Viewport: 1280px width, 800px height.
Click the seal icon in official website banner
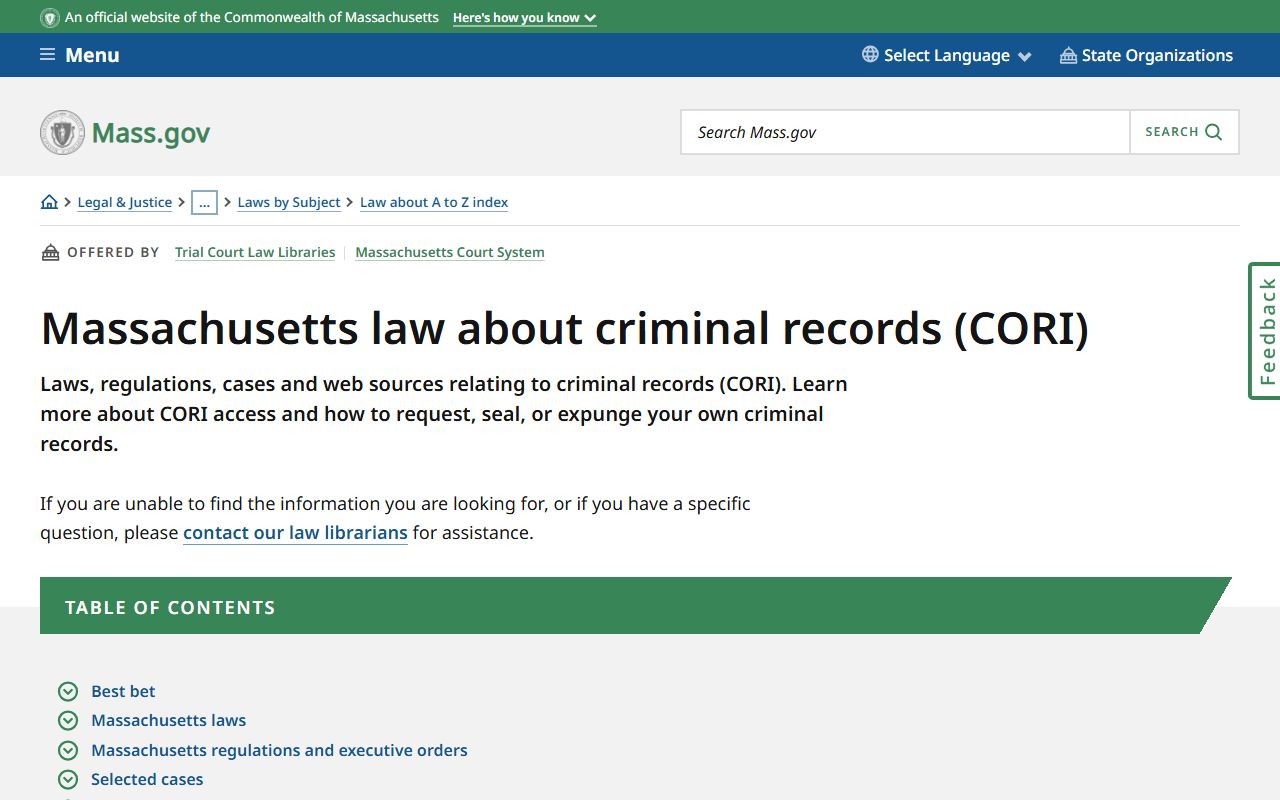point(50,18)
